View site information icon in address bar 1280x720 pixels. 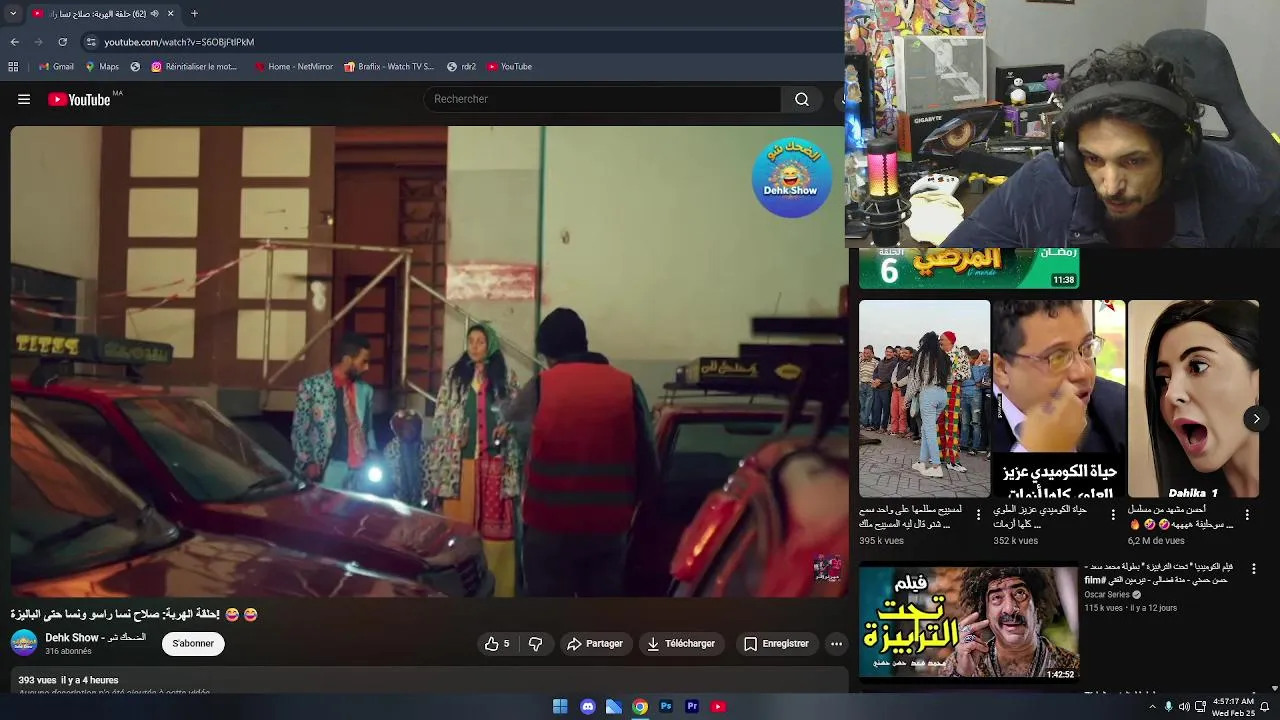click(x=91, y=42)
